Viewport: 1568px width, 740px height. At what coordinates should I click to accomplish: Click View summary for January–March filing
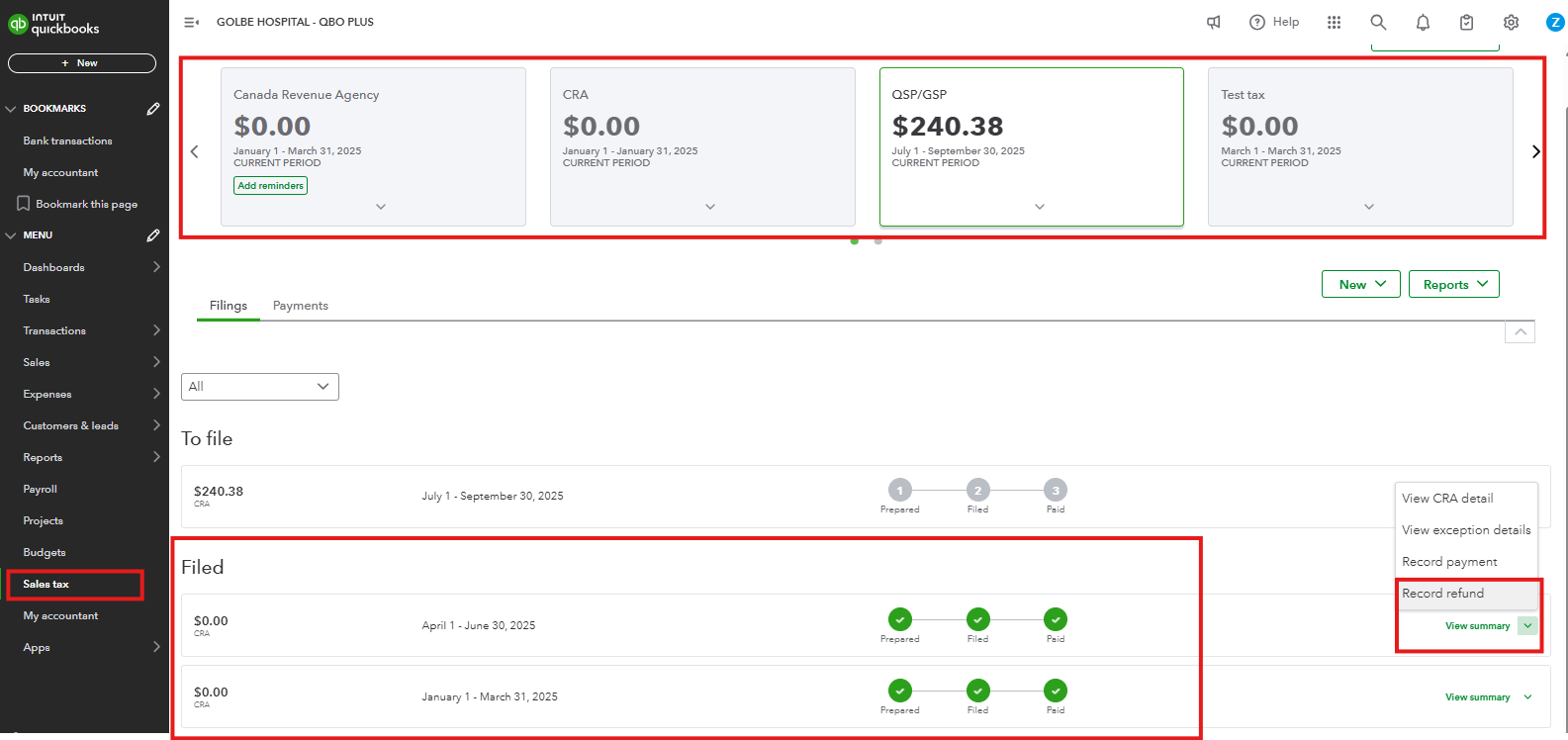coord(1477,697)
